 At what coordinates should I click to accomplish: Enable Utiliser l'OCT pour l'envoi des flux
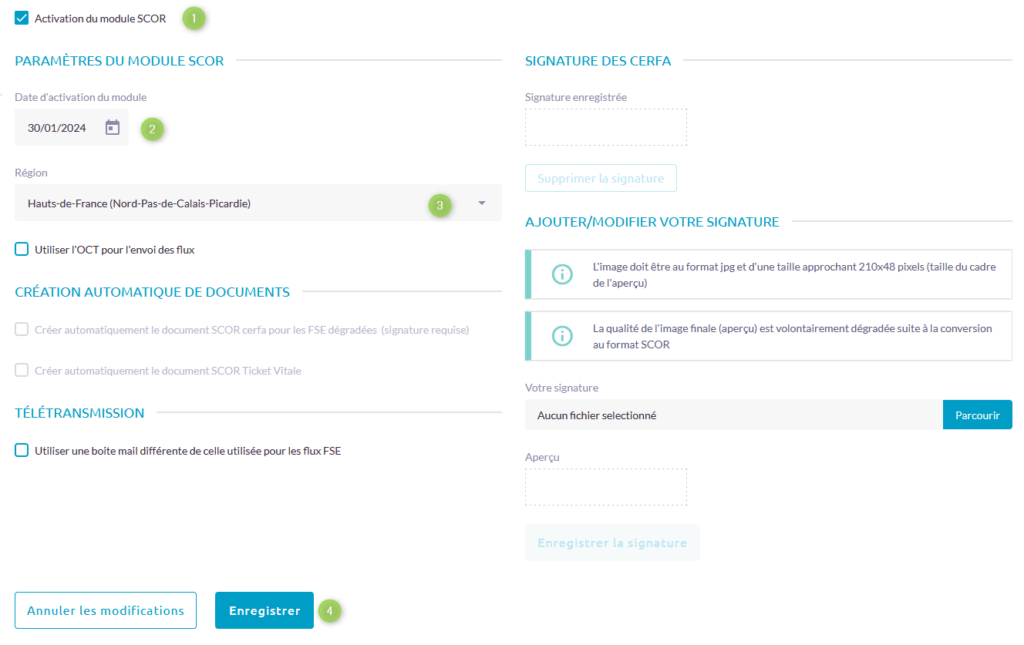(x=22, y=249)
